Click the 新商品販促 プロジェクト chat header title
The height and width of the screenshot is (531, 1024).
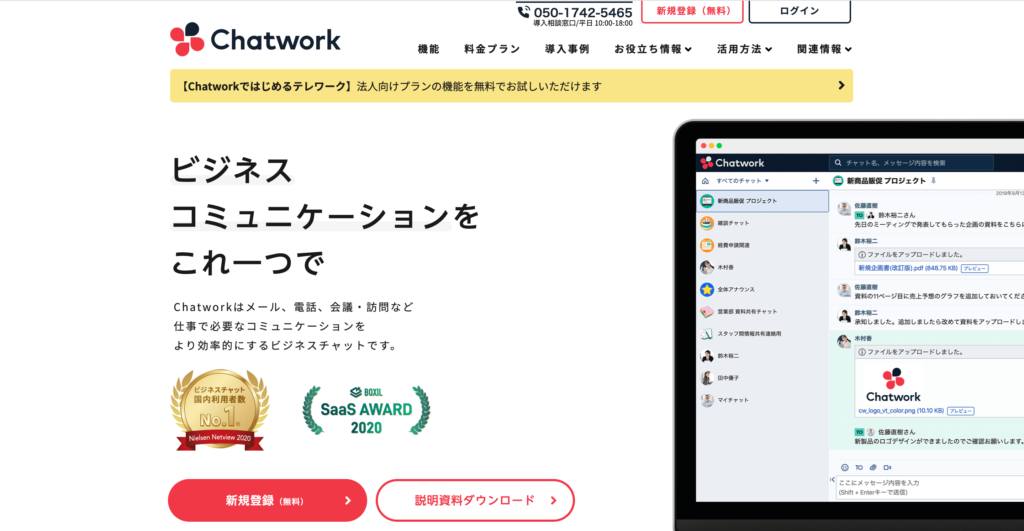point(886,181)
